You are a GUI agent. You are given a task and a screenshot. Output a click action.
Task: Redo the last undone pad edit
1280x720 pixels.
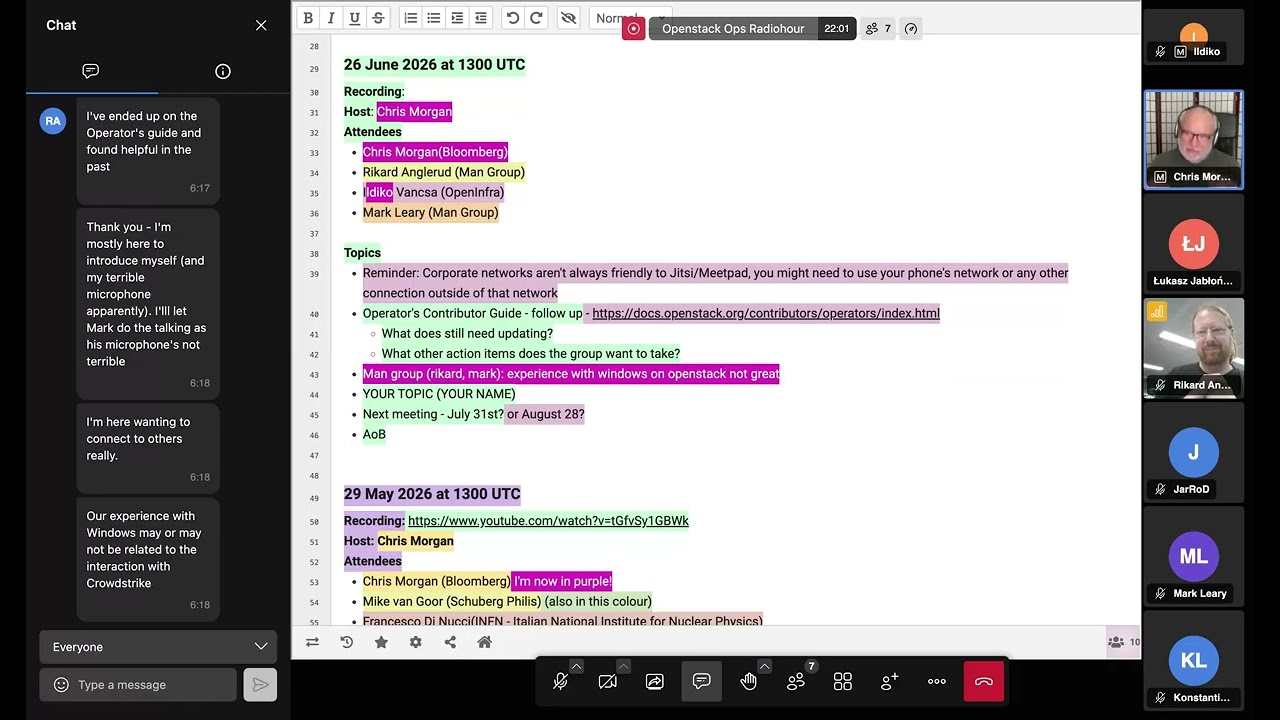536,18
